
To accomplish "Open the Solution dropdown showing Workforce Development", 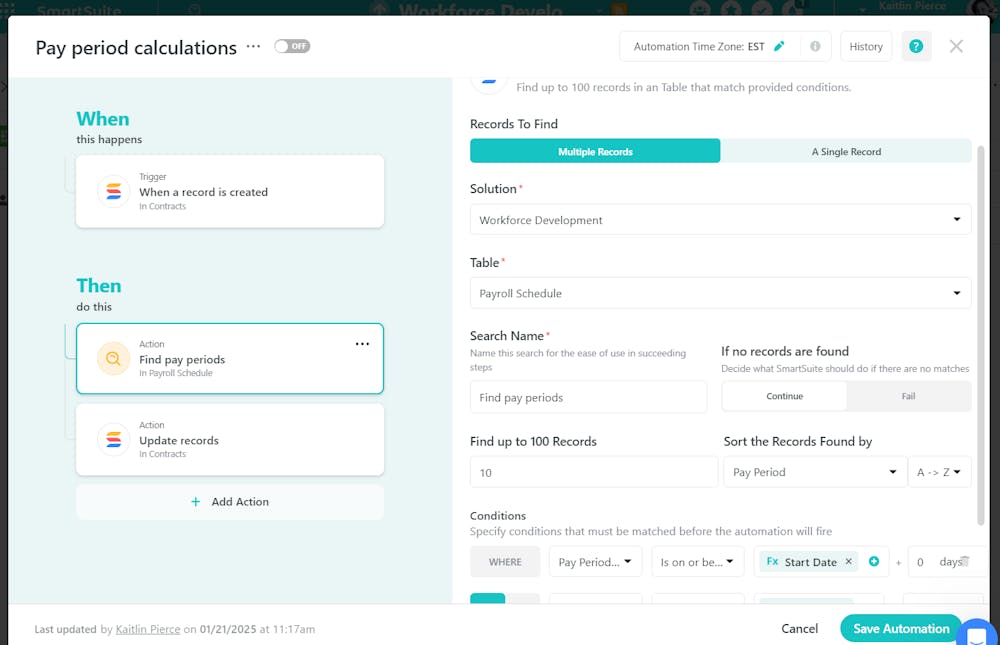I will coord(720,219).
